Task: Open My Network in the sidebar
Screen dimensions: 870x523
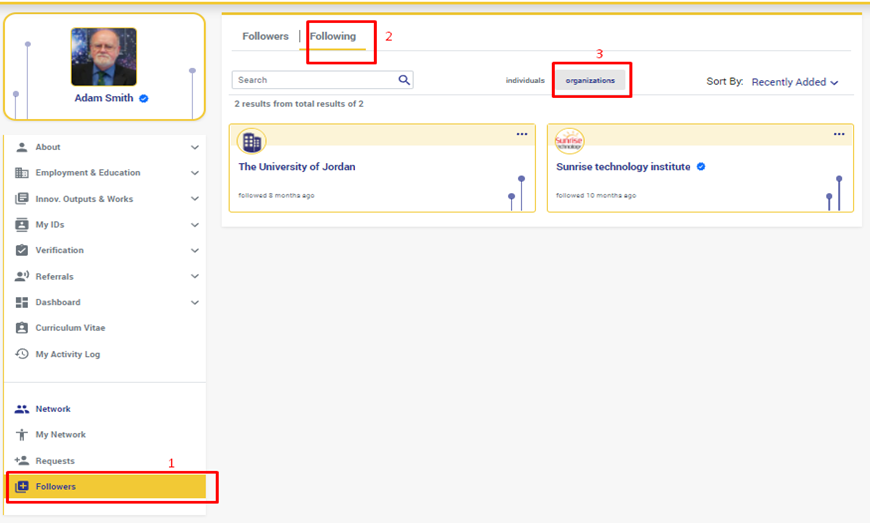Action: coord(60,435)
